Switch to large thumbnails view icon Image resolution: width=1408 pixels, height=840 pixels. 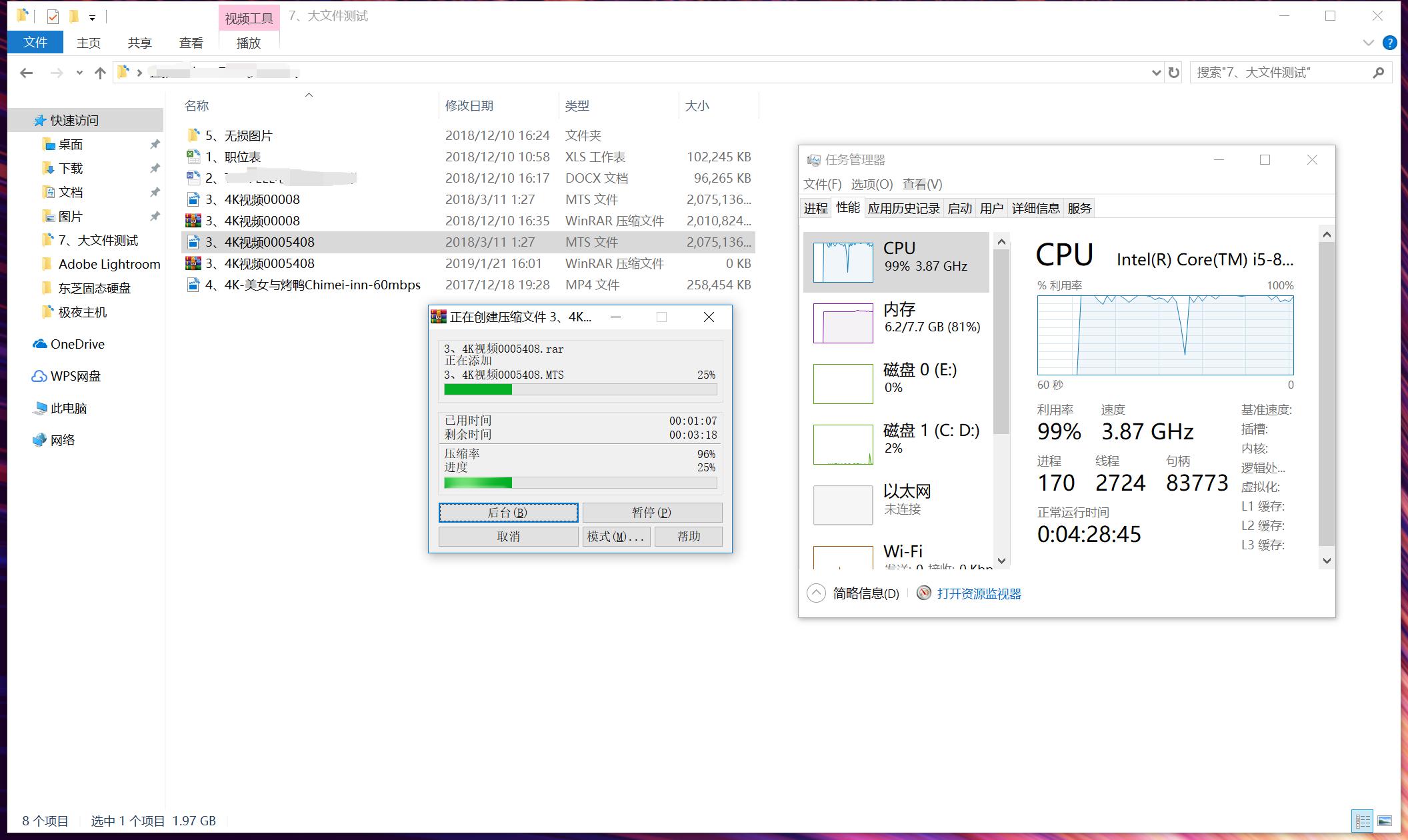(1385, 821)
